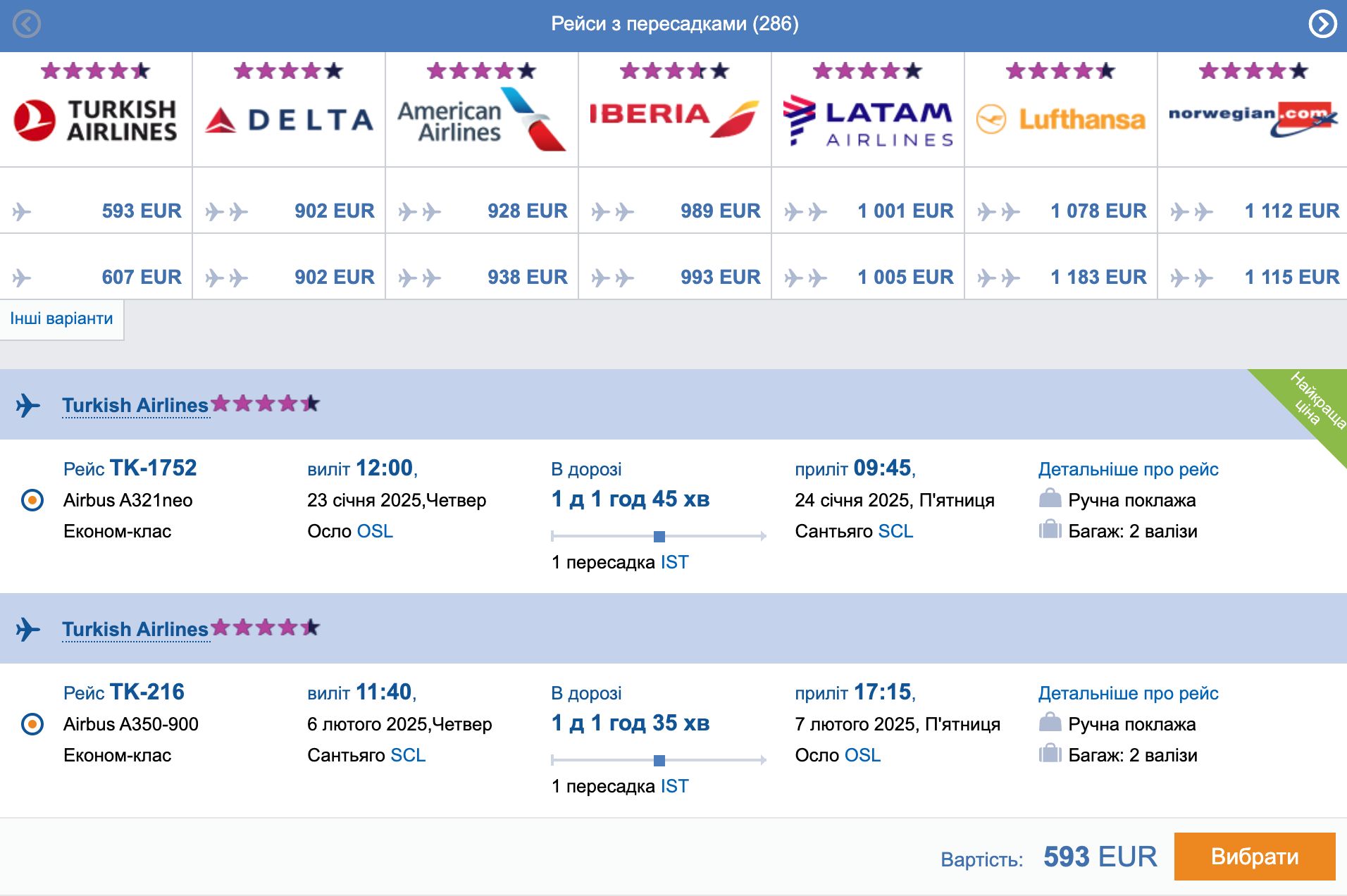This screenshot has width=1347, height=896.
Task: Select the Iberia airline logo
Action: 675,118
